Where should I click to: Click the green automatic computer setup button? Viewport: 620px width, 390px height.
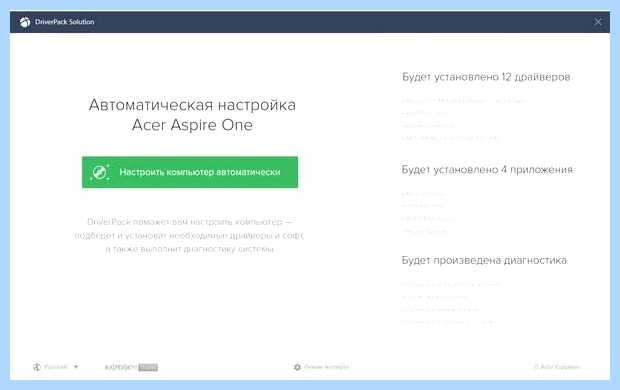coord(190,172)
